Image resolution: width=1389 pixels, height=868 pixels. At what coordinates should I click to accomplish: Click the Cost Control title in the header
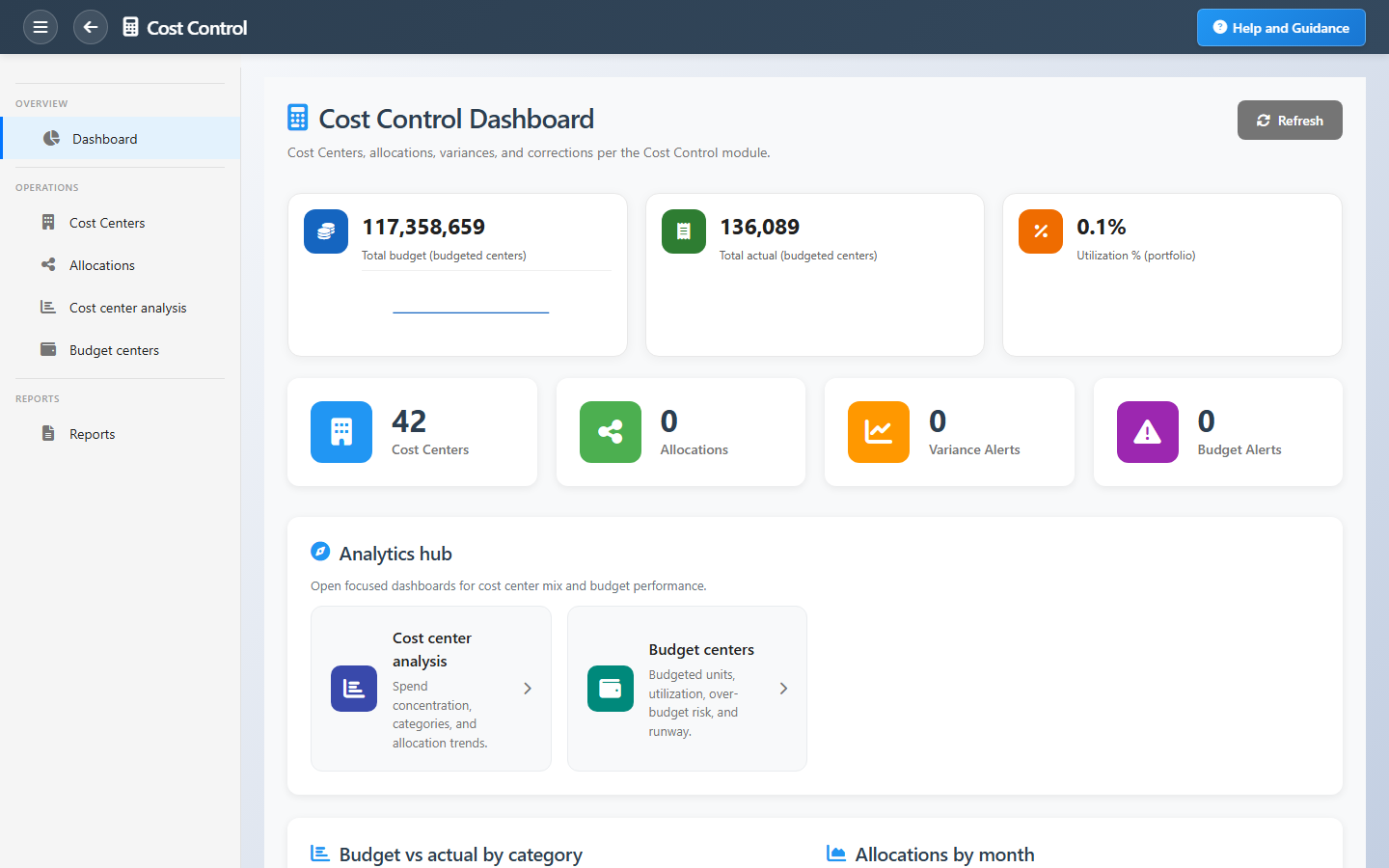pyautogui.click(x=197, y=28)
